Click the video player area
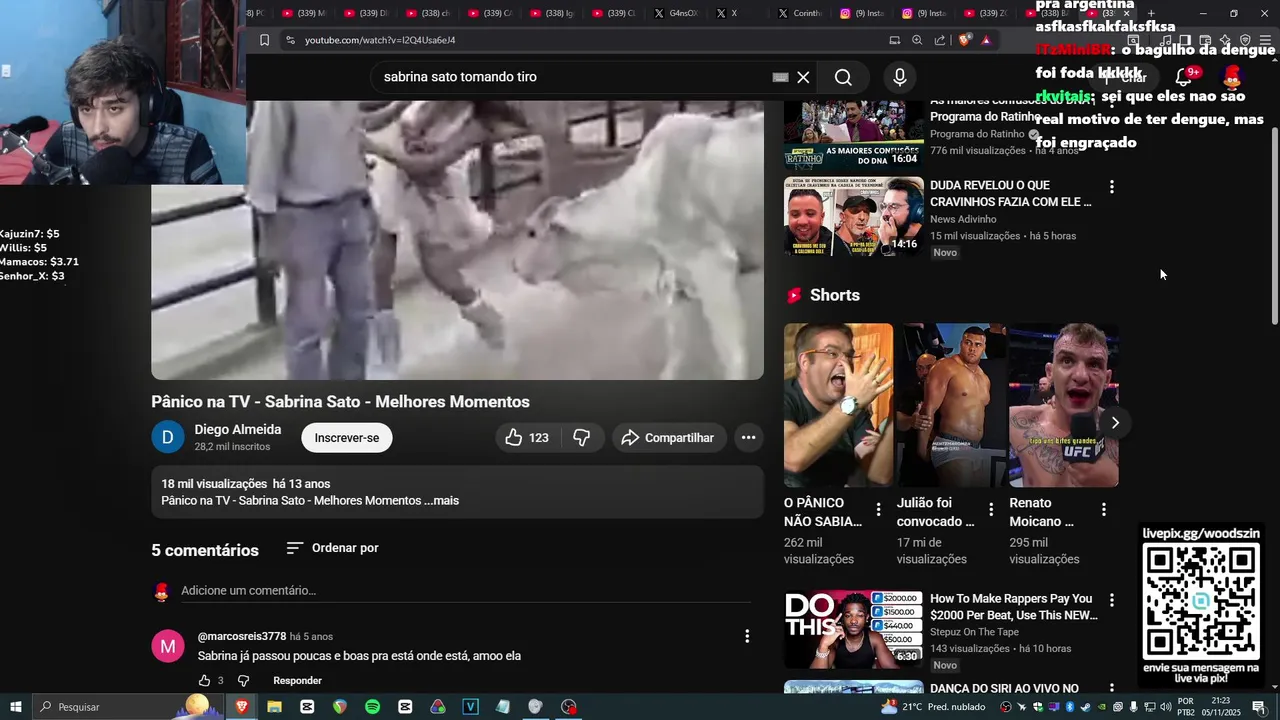Screen dimensions: 1280x720 [x=457, y=240]
